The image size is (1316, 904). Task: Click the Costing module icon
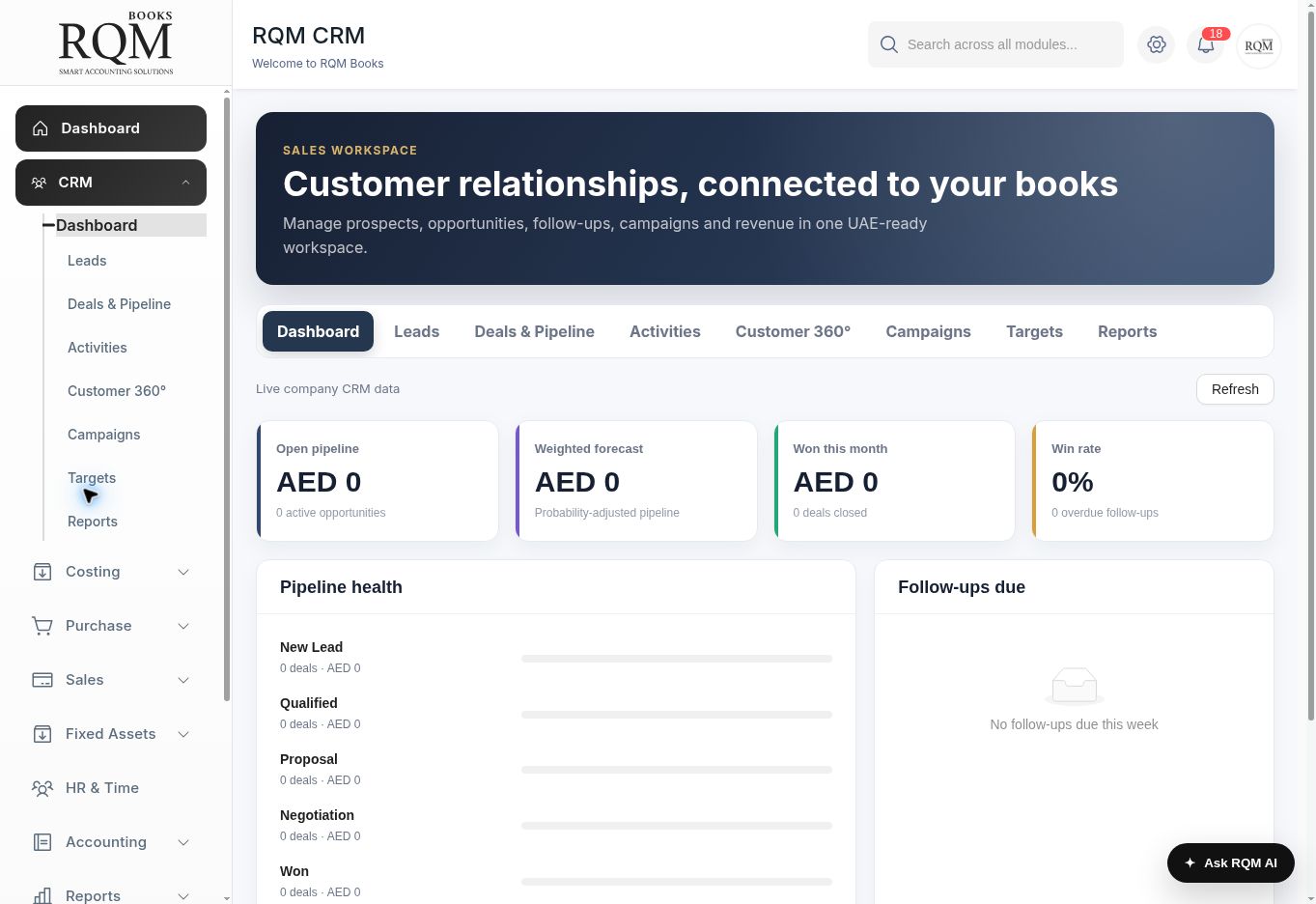(42, 572)
